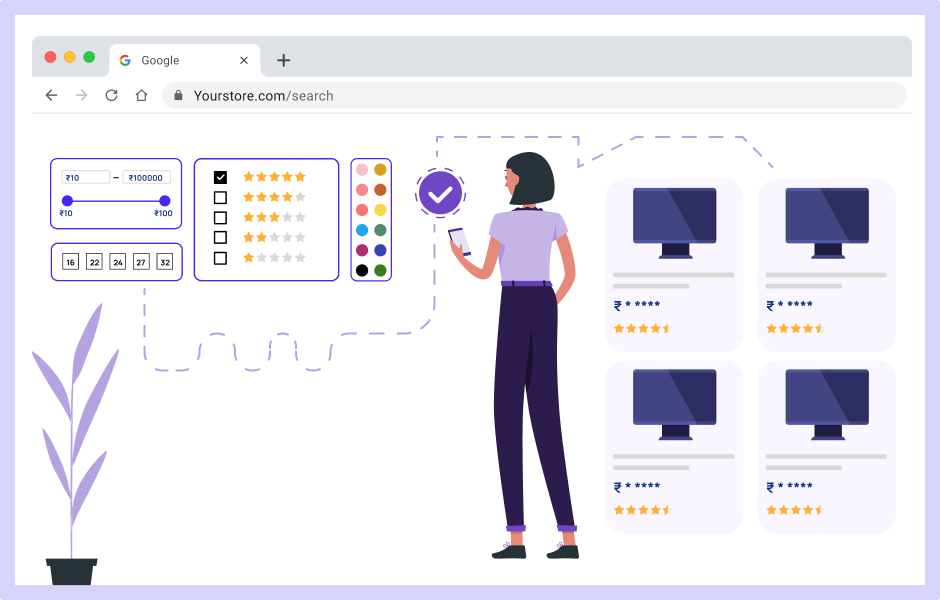Image resolution: width=940 pixels, height=600 pixels.
Task: Pick the dark green color swatch
Action: [380, 270]
